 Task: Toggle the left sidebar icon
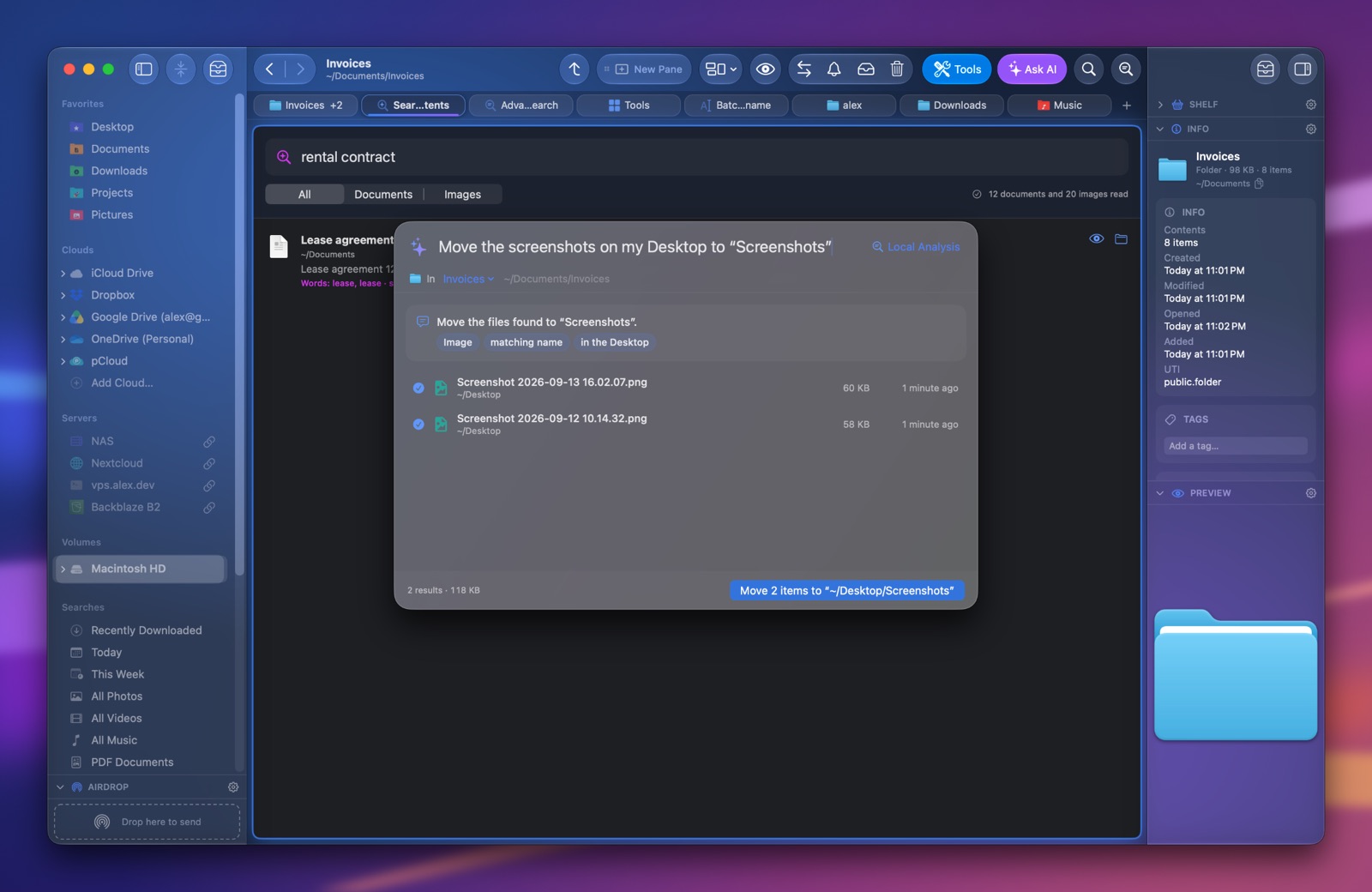pos(144,69)
